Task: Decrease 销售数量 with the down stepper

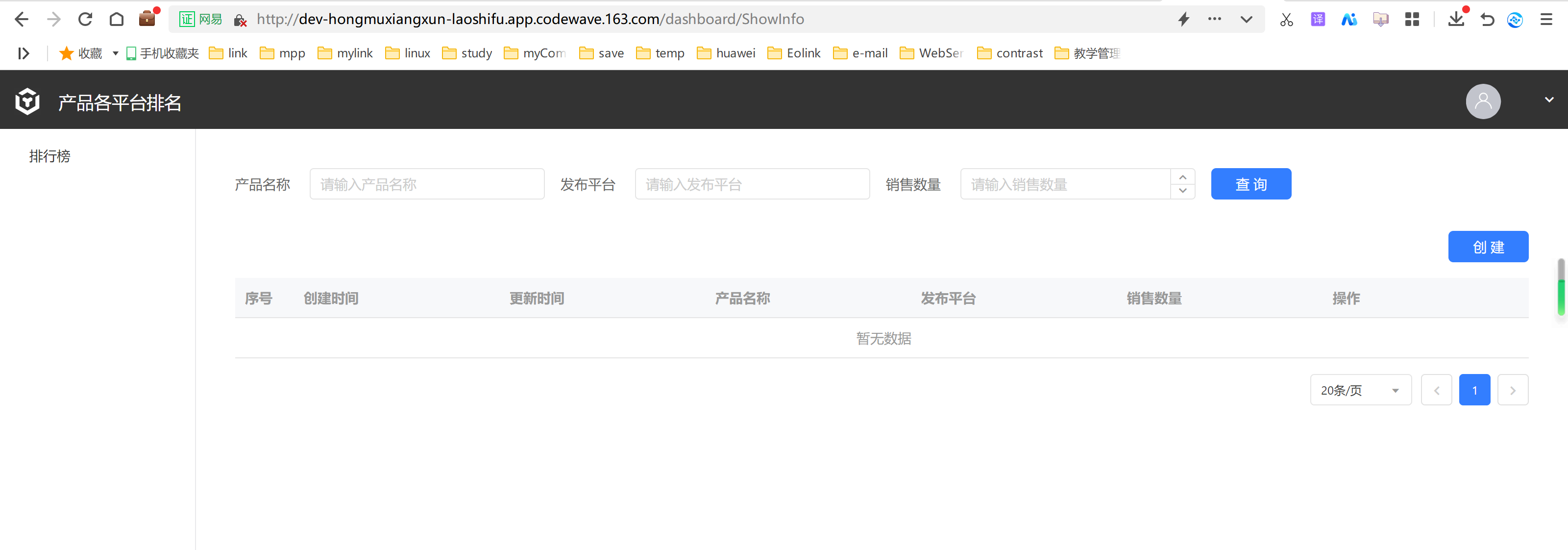Action: click(1183, 191)
